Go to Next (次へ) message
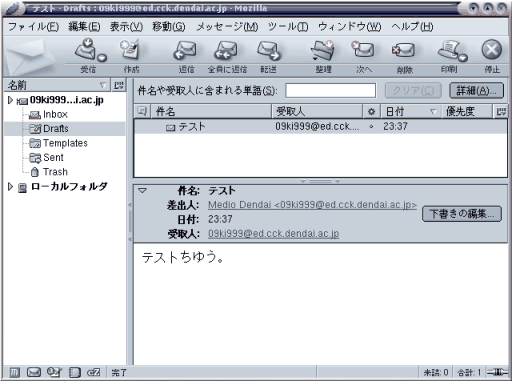Screen dimensions: 512x381 coord(363,50)
